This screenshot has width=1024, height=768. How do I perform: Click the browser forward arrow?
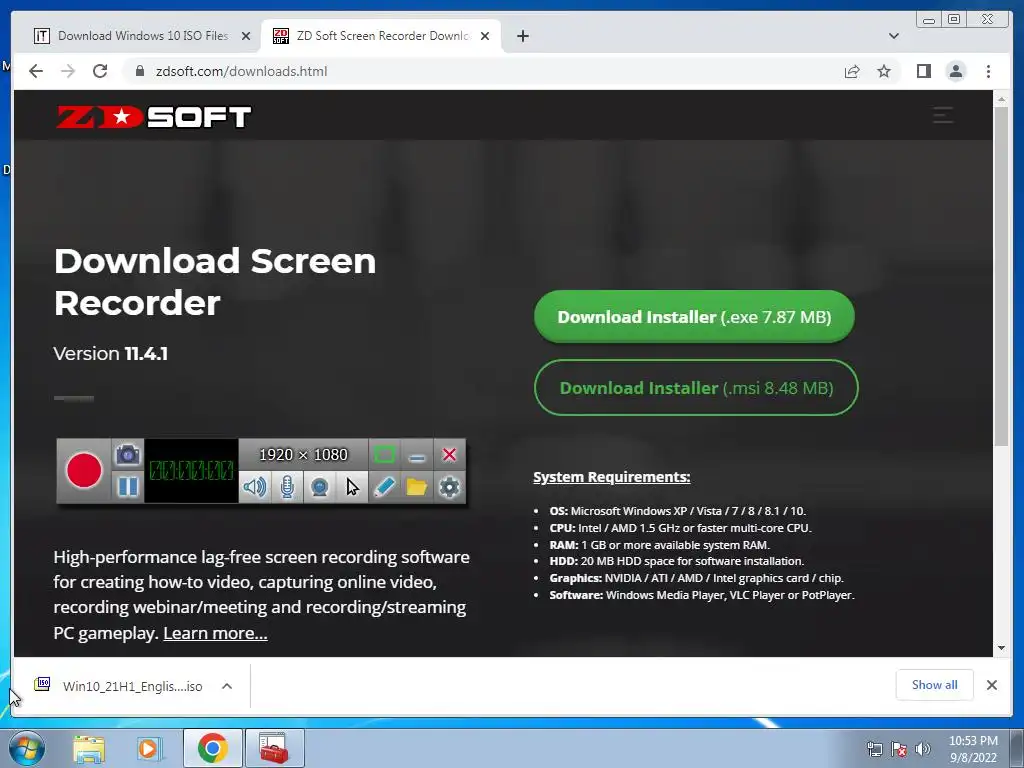tap(68, 71)
